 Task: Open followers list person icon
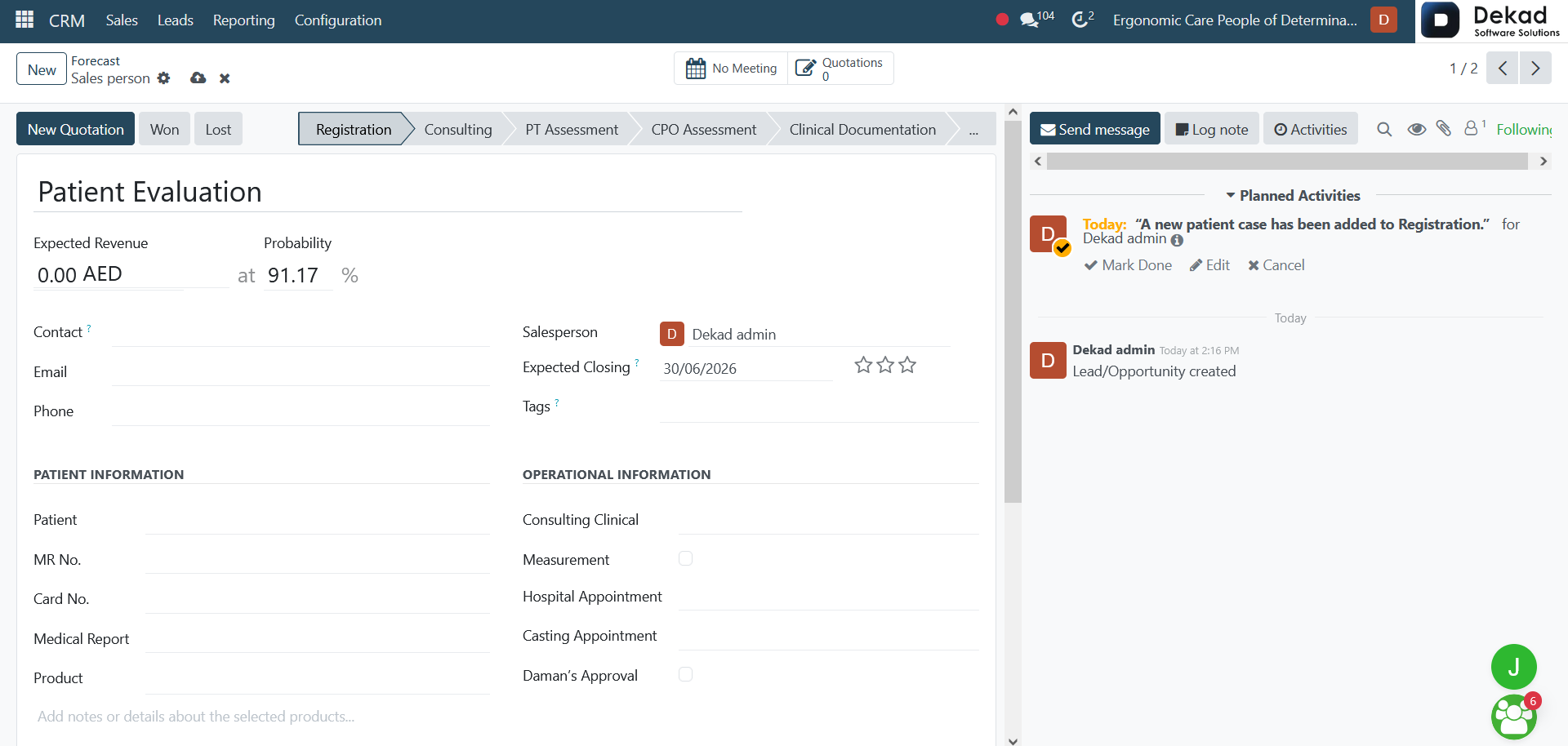coord(1474,128)
